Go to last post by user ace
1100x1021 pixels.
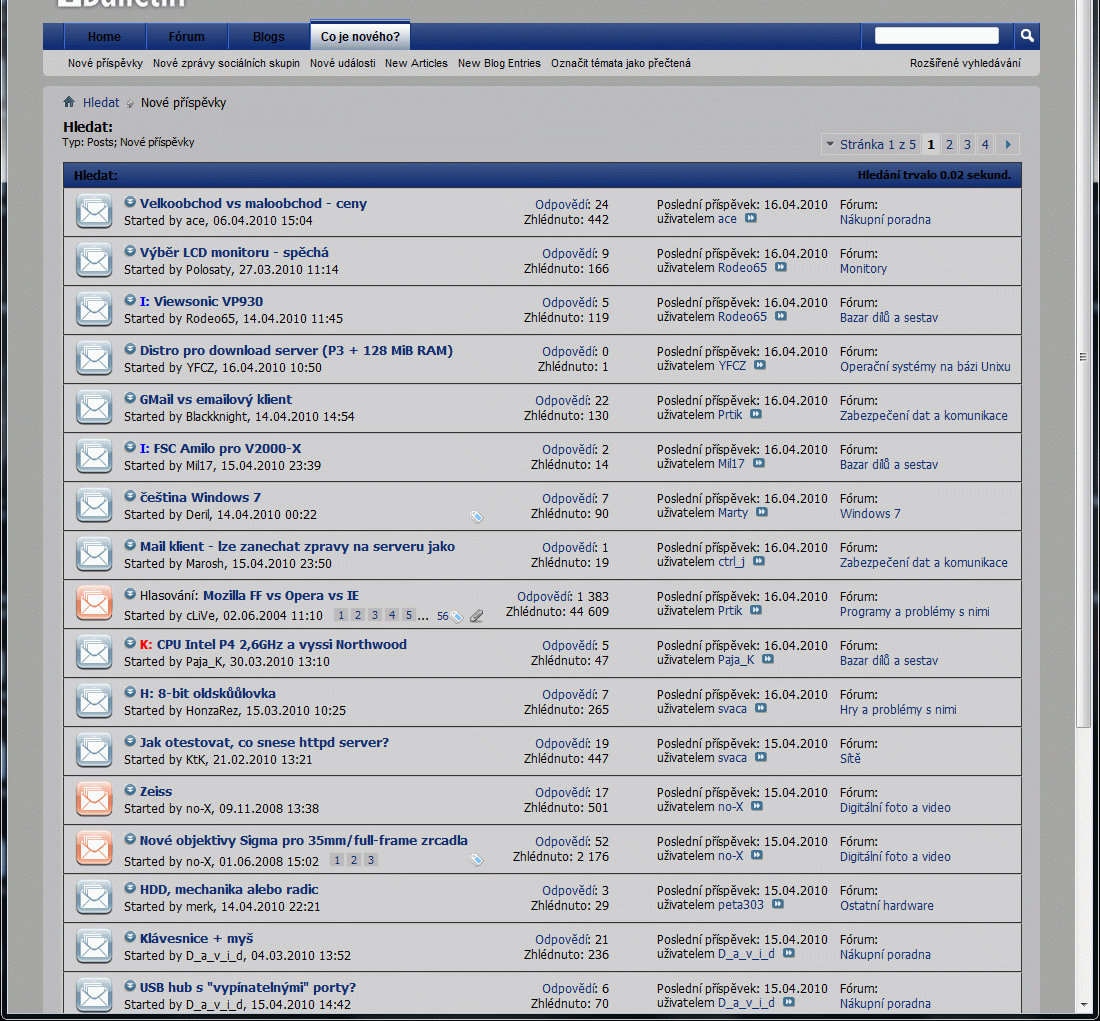(x=751, y=219)
